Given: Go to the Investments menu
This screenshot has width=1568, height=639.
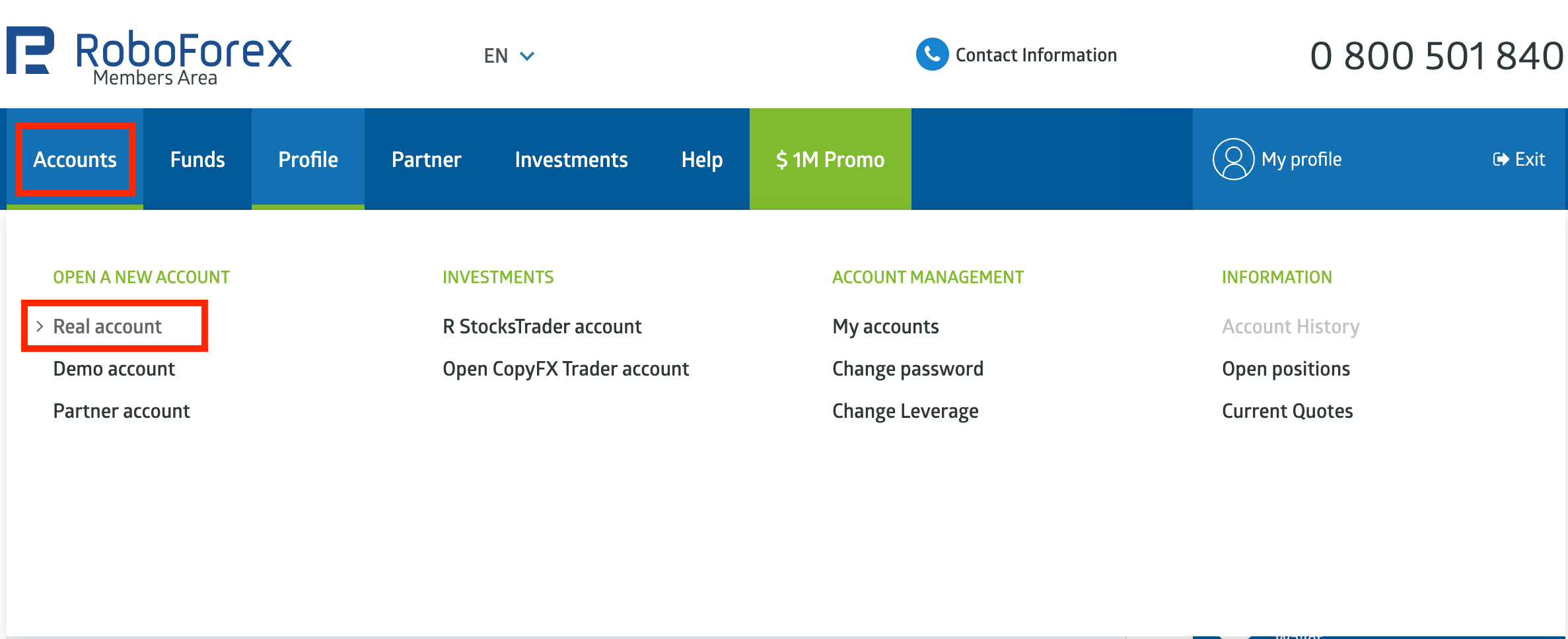Looking at the screenshot, I should point(571,159).
